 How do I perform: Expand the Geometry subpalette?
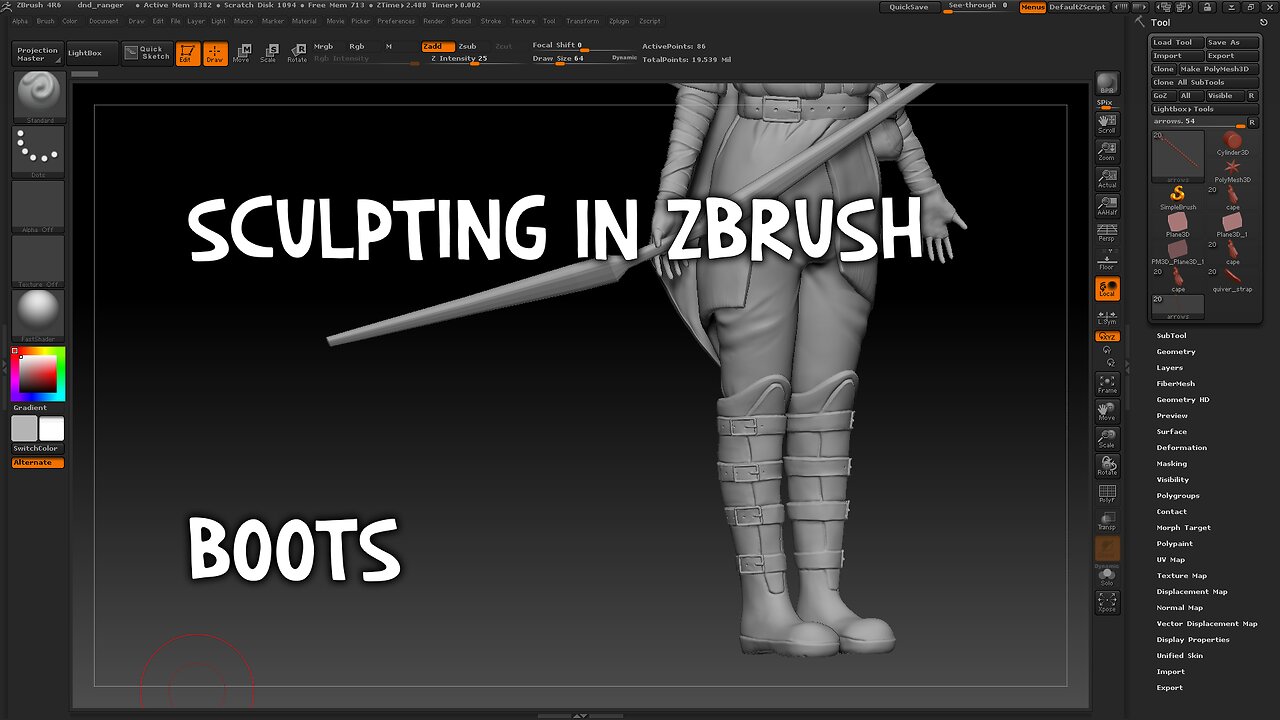pyautogui.click(x=1176, y=352)
